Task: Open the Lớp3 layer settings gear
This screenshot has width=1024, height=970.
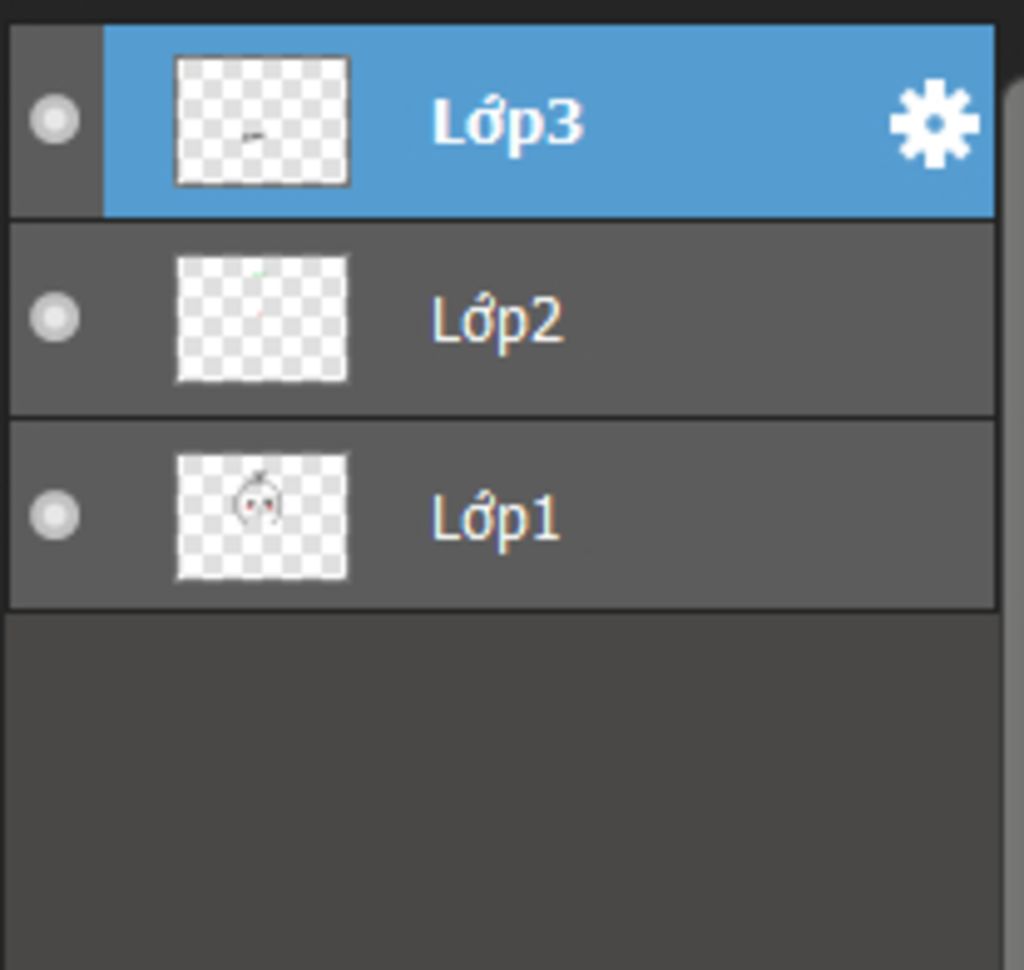Action: [x=934, y=123]
